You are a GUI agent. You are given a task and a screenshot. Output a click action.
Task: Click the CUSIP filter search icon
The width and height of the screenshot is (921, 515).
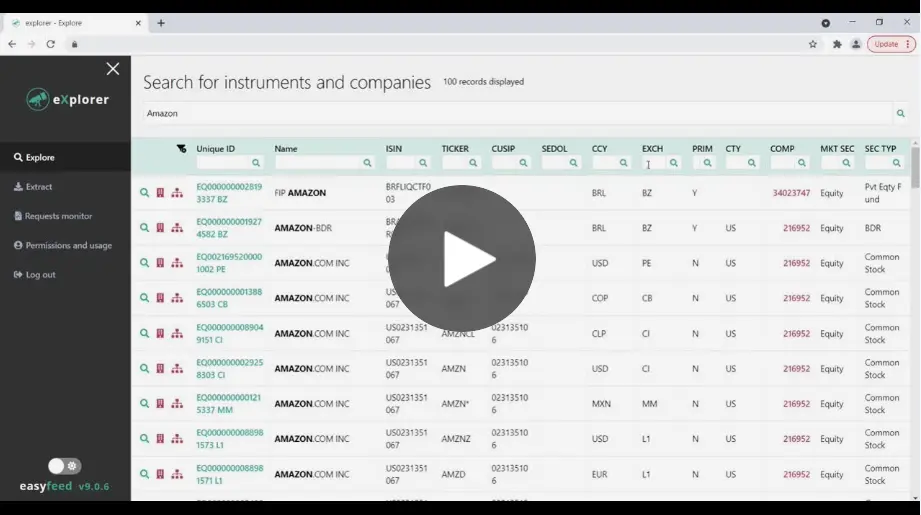pos(523,163)
